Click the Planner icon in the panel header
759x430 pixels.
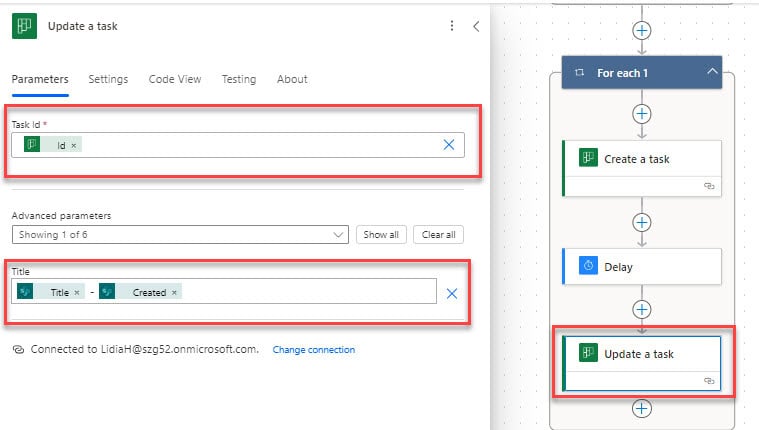(x=24, y=26)
